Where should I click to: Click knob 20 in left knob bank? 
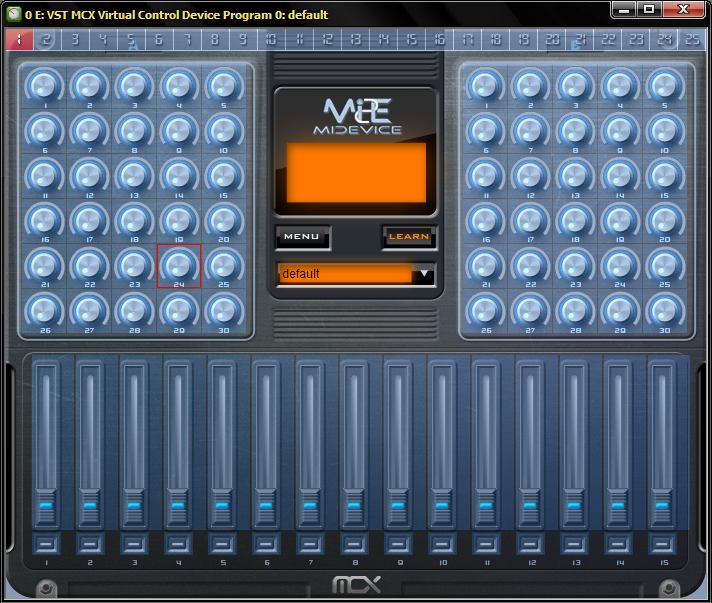click(223, 220)
